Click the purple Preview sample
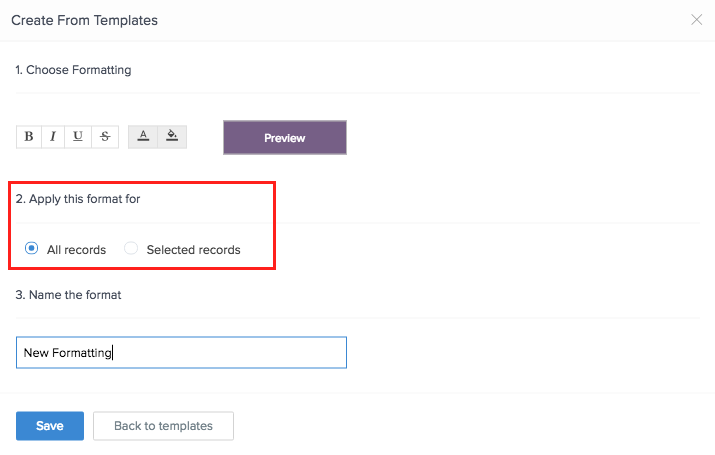 coord(285,138)
